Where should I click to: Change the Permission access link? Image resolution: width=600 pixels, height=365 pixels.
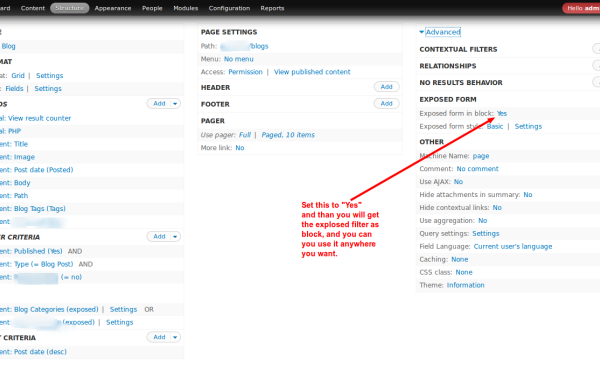[246, 72]
